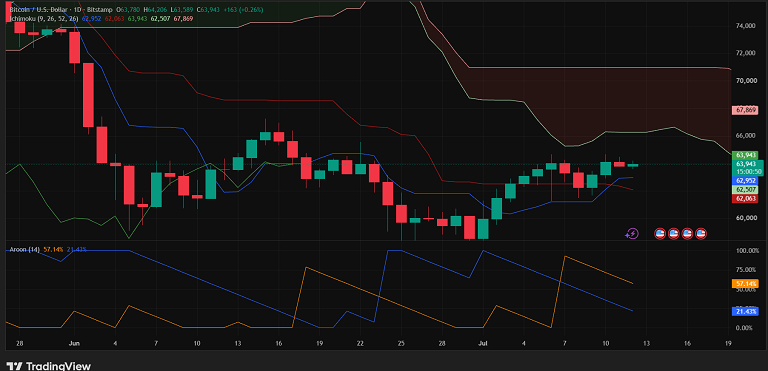Click the 22 date label on the time axis
768x371 pixels.
(360, 344)
